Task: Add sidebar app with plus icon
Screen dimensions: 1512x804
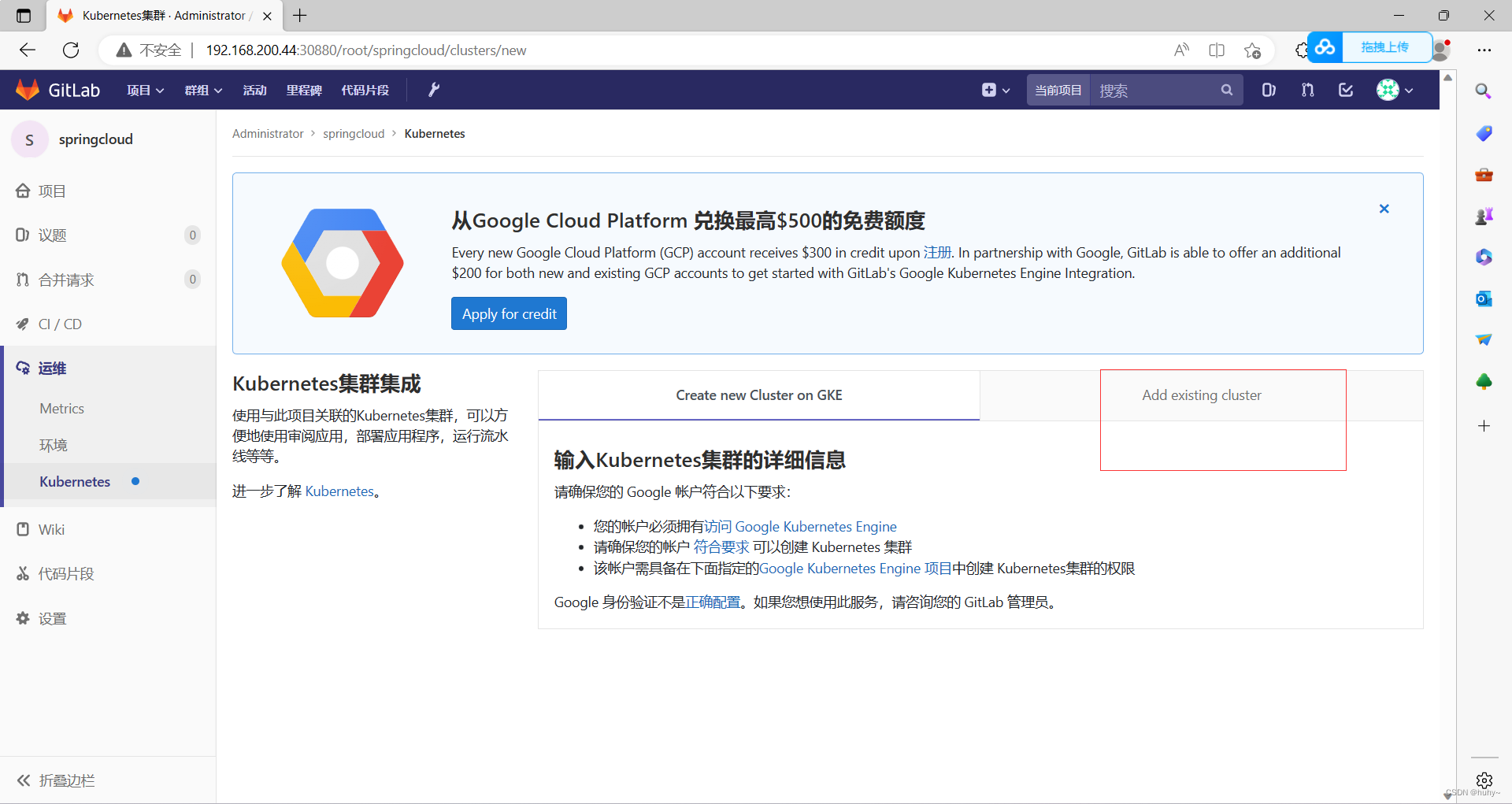Action: tap(1484, 426)
